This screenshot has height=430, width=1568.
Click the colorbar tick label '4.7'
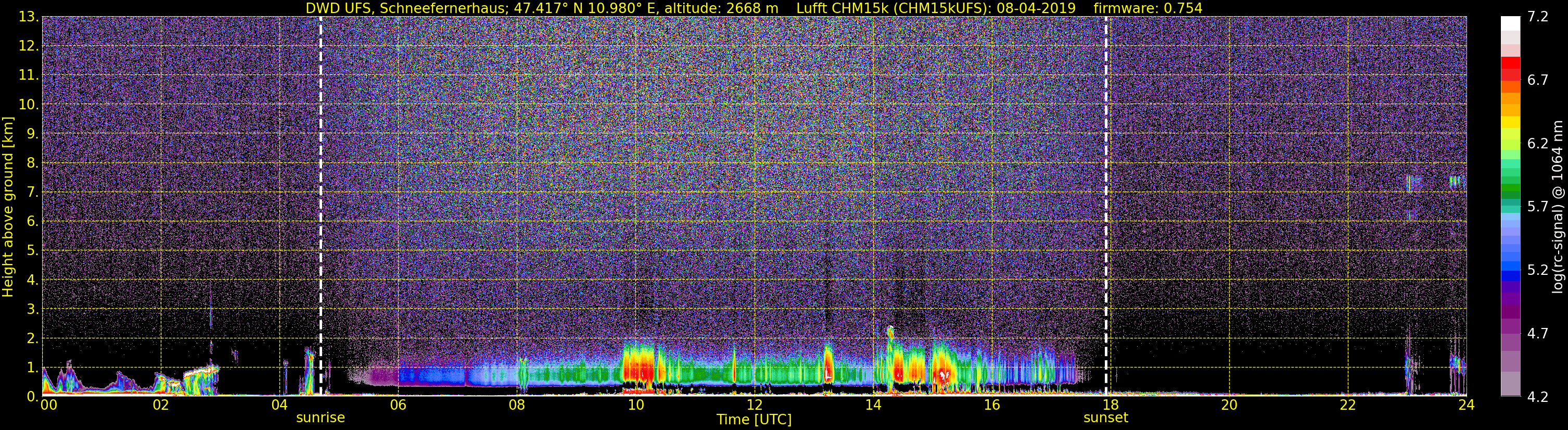[x=1538, y=334]
